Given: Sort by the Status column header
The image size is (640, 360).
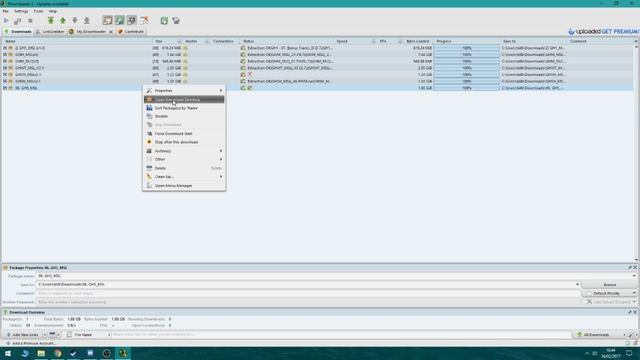Looking at the screenshot, I should [288, 41].
